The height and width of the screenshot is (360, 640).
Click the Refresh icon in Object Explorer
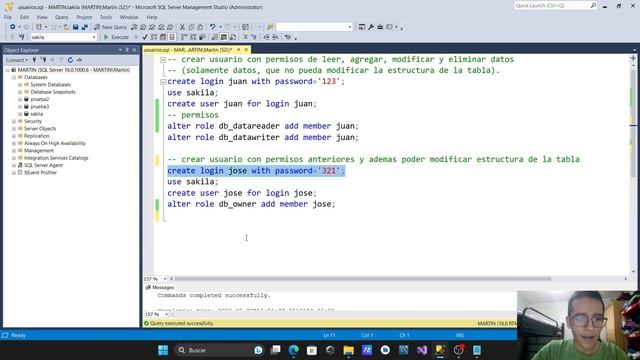tap(70, 60)
